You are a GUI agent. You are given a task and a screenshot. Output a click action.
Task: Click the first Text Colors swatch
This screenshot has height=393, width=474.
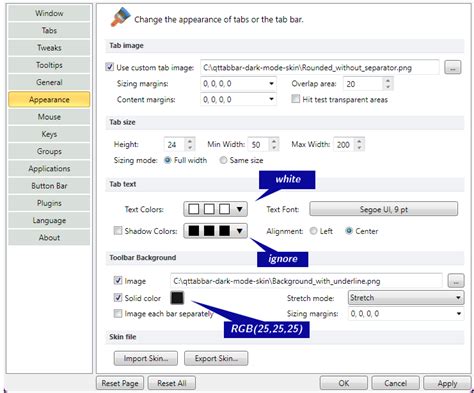tap(194, 209)
